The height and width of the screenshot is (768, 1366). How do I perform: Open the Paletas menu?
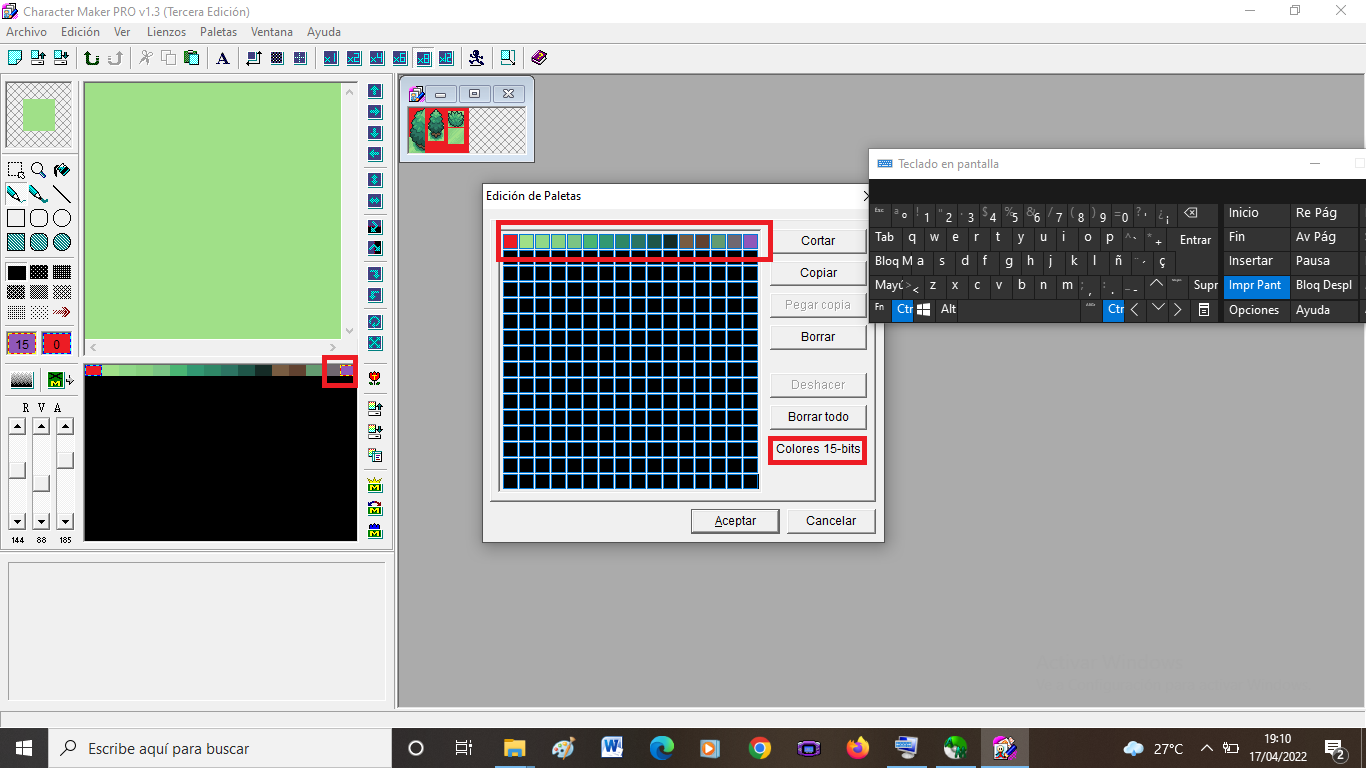(218, 32)
